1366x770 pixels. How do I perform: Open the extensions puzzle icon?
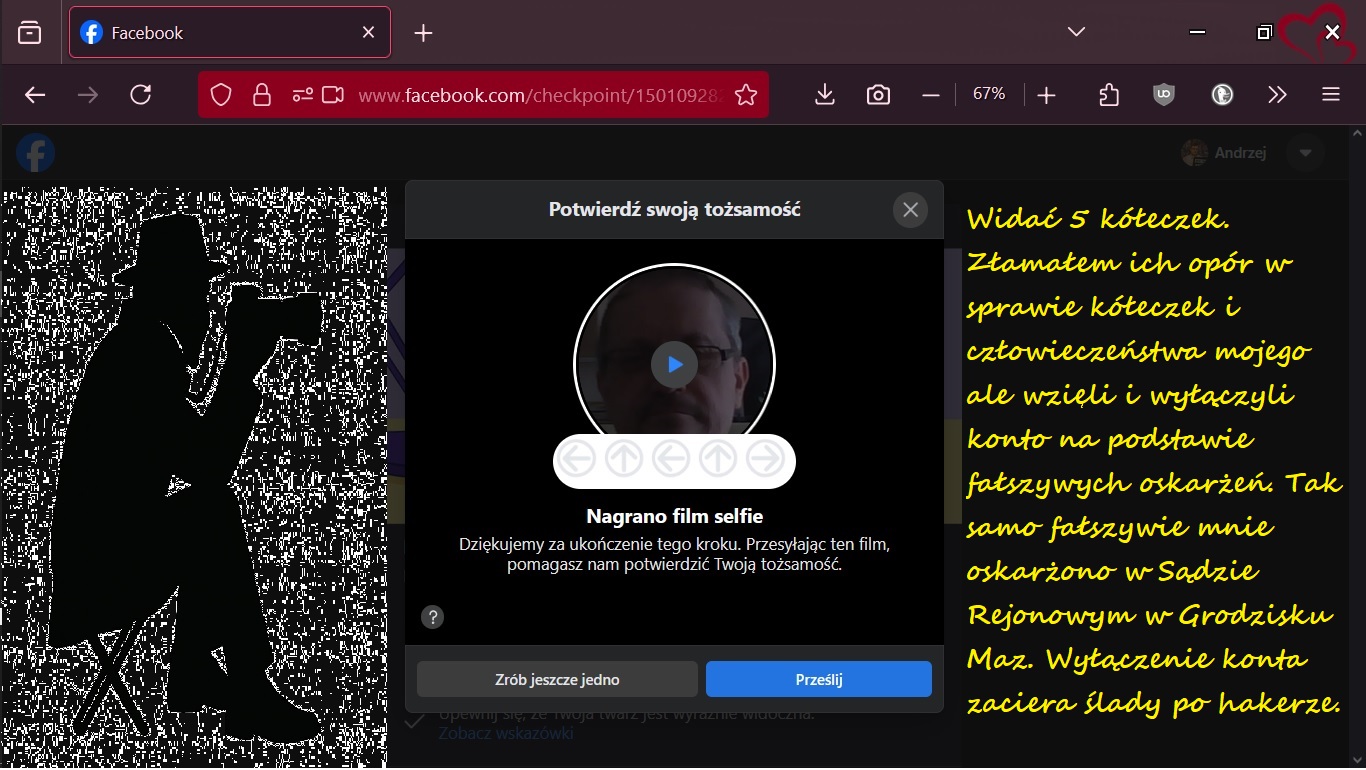coord(1109,95)
